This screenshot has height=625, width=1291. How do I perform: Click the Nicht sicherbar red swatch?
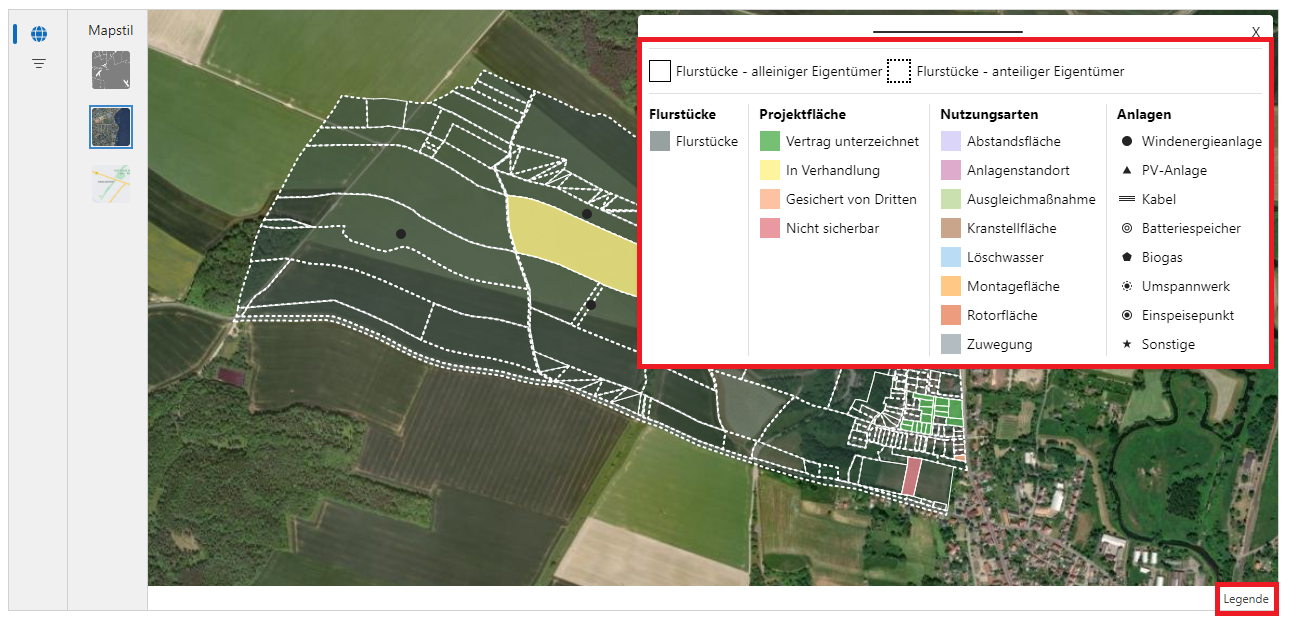pyautogui.click(x=769, y=229)
